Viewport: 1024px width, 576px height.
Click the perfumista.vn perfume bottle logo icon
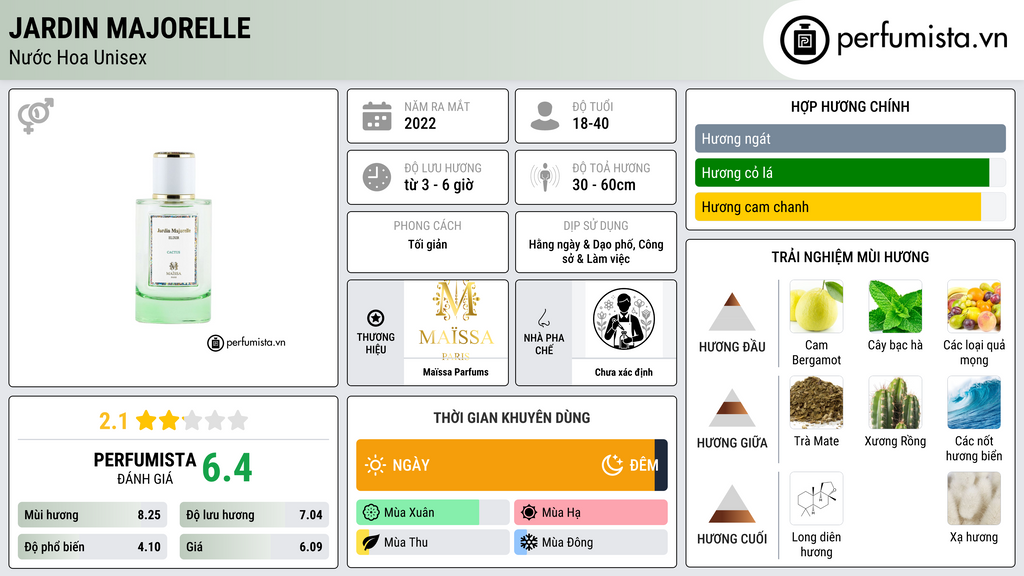point(804,40)
